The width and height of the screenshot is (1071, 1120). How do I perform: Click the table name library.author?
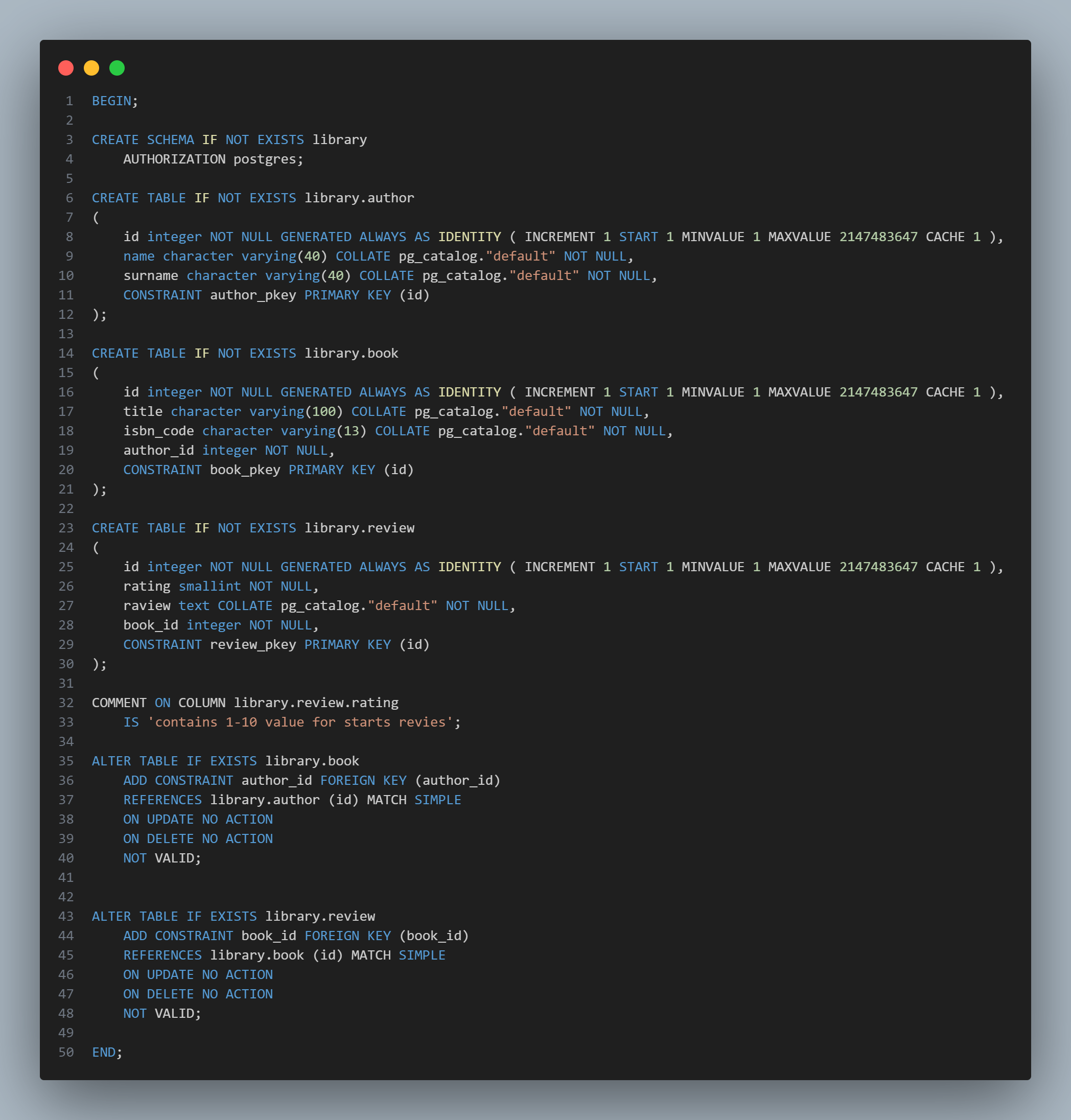[x=359, y=198]
